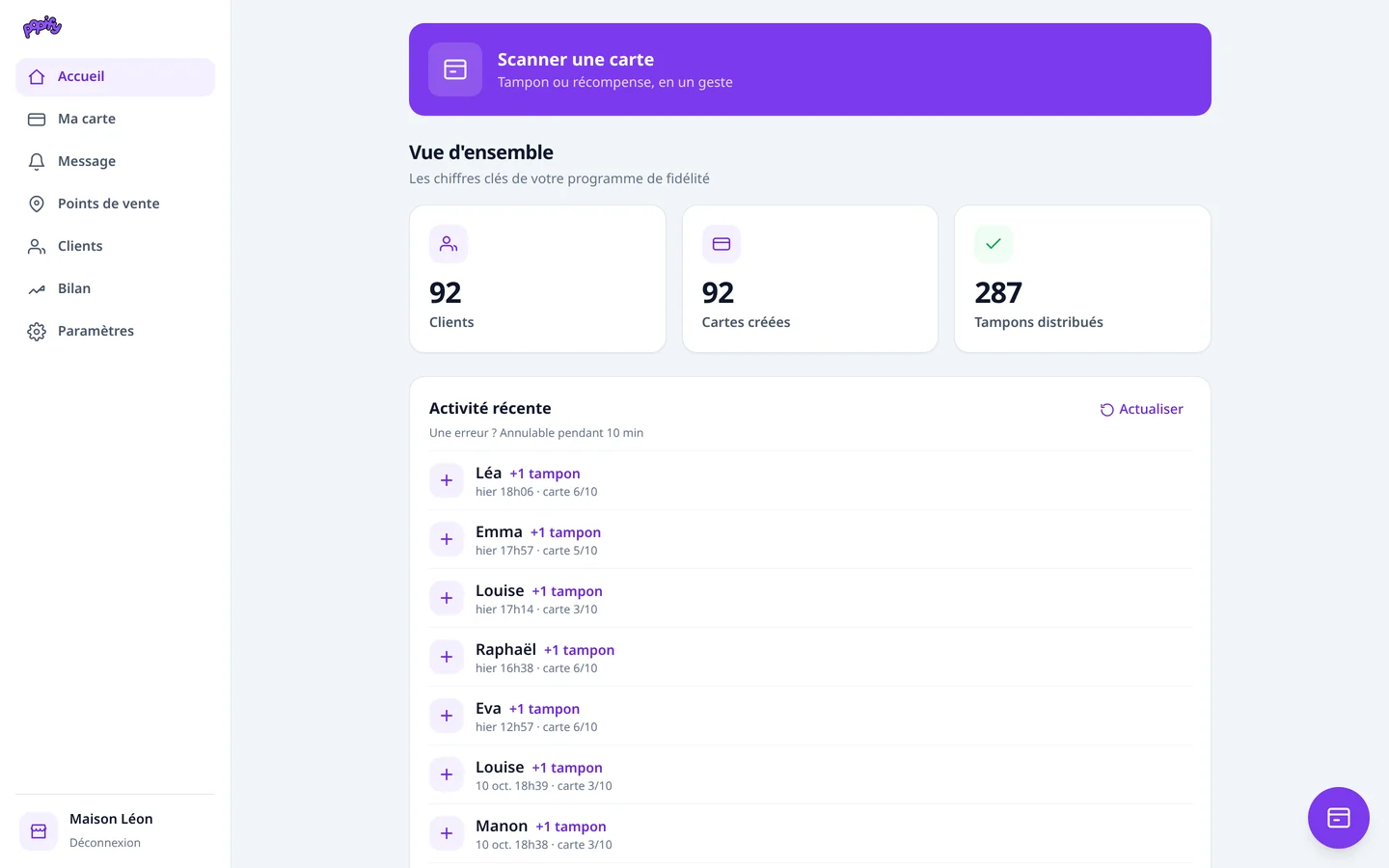
Task: Click the Vue d'ensemble heading
Action: click(481, 152)
